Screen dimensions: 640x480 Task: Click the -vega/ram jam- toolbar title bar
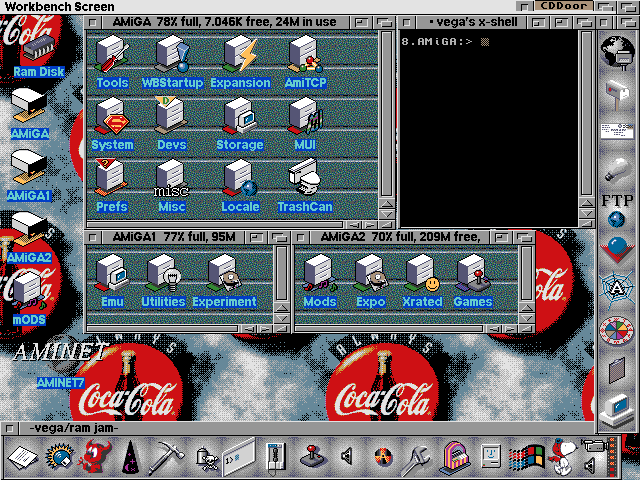click(306, 428)
